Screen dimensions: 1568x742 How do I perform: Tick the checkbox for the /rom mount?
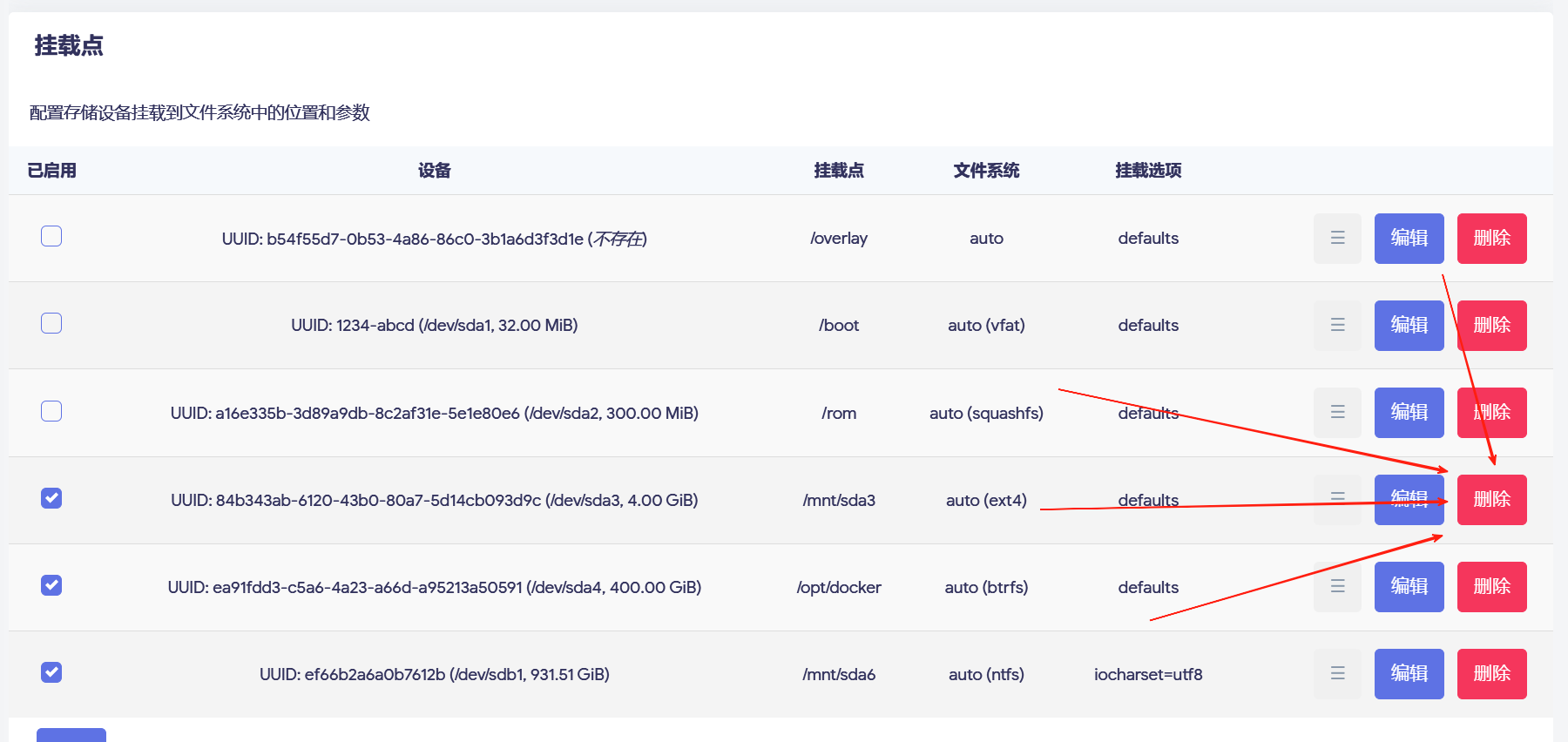51,411
